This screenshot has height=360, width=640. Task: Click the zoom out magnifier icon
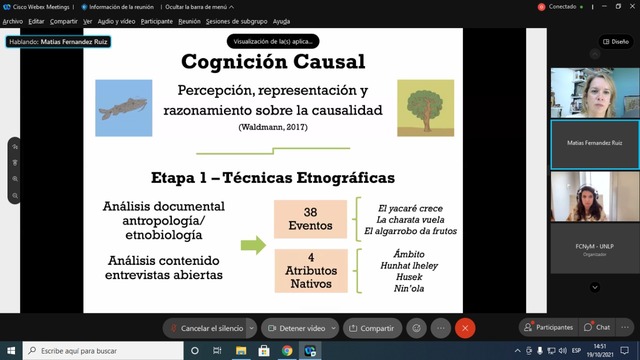pyautogui.click(x=15, y=196)
